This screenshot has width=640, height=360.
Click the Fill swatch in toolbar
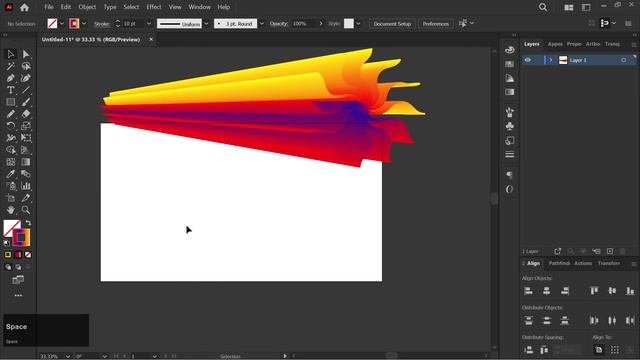11,228
